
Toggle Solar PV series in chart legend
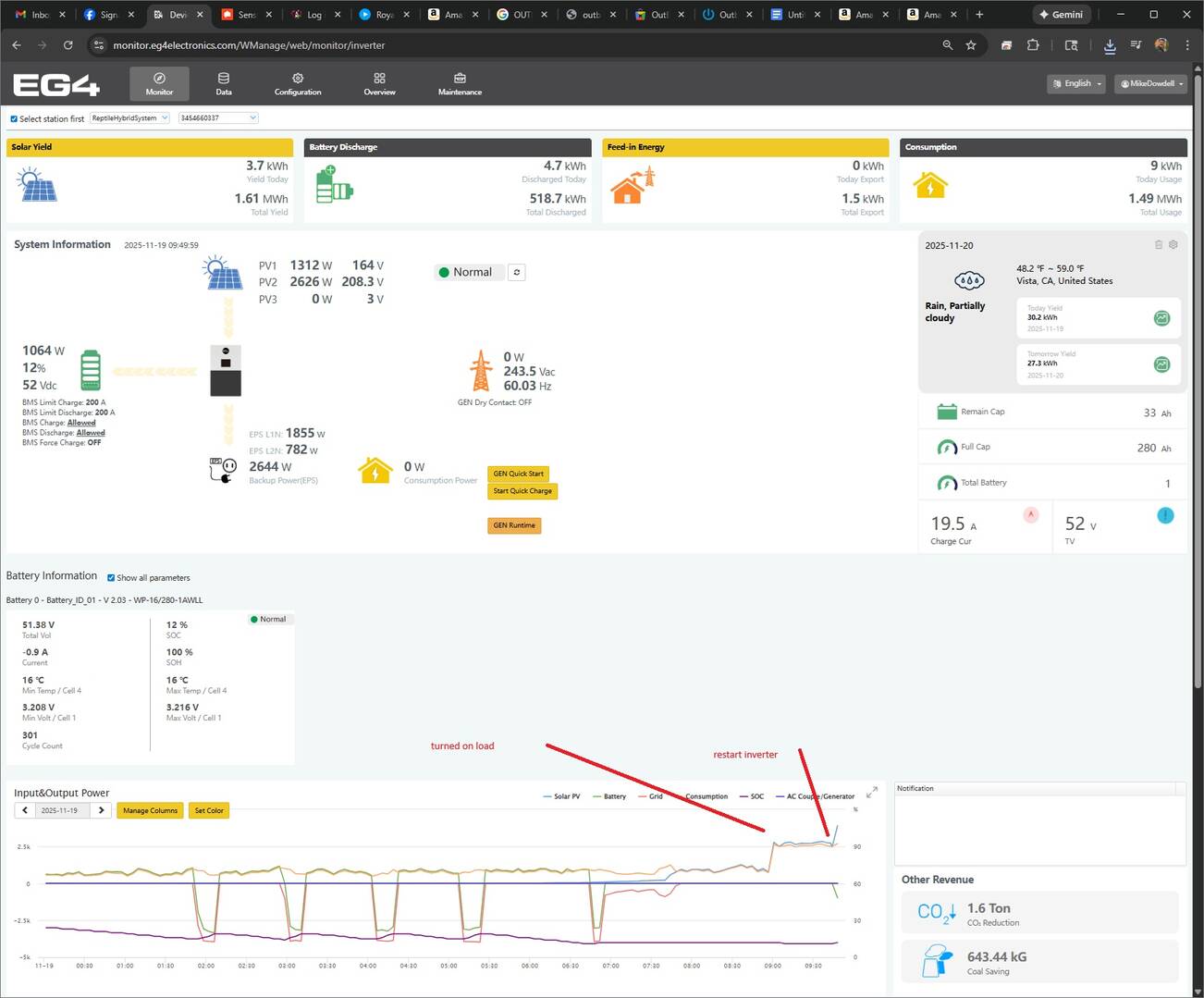[x=561, y=796]
